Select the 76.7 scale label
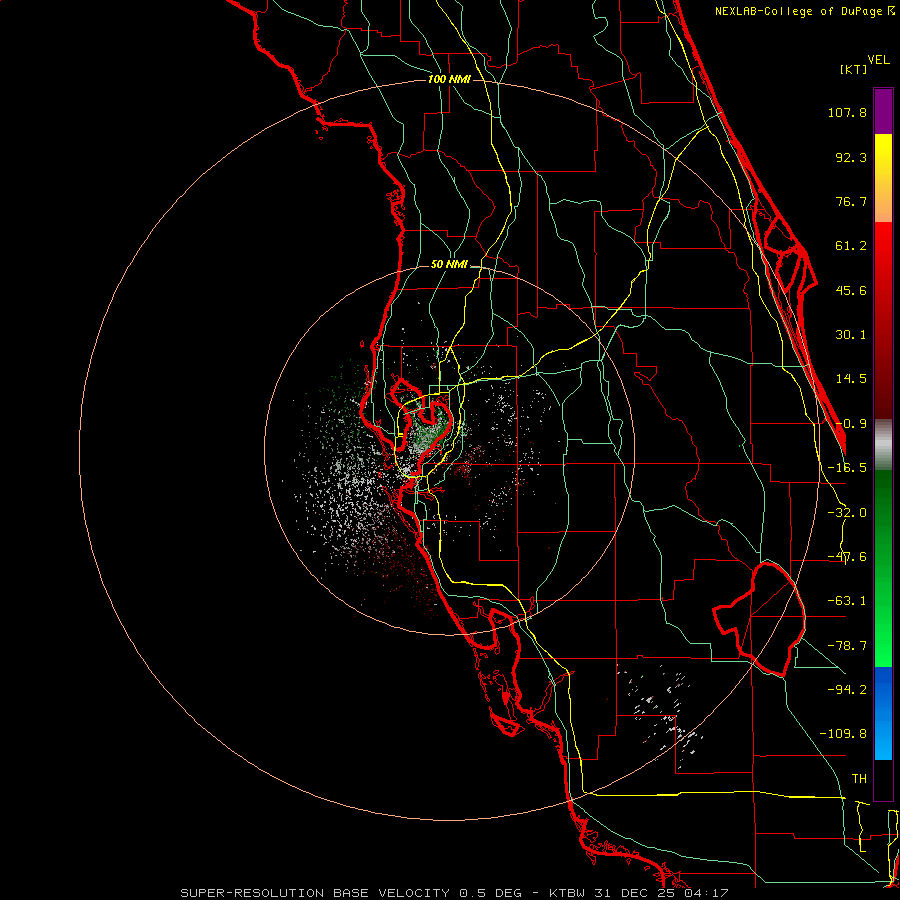 click(851, 201)
